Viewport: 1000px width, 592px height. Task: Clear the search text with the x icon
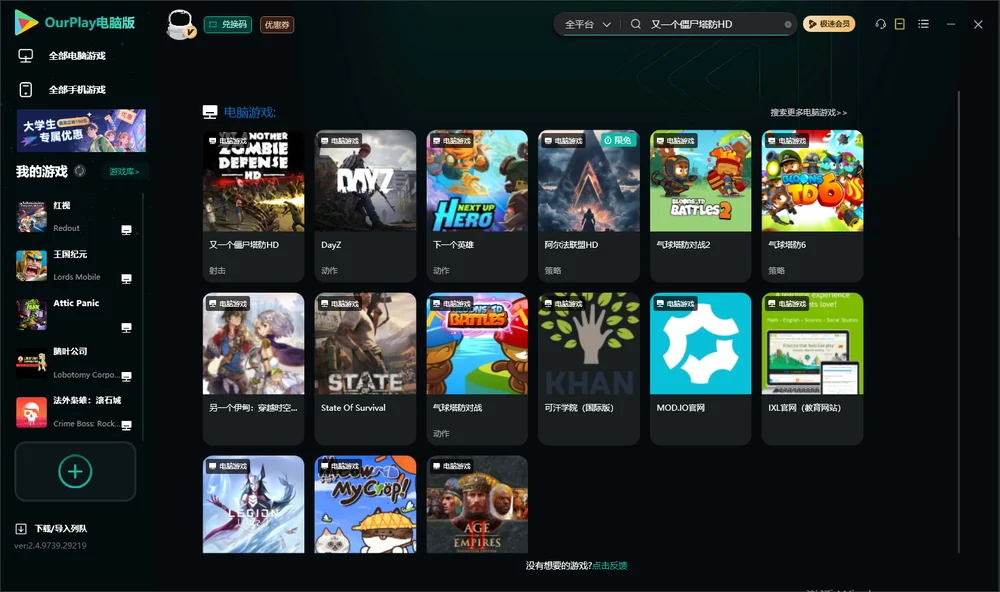(788, 25)
